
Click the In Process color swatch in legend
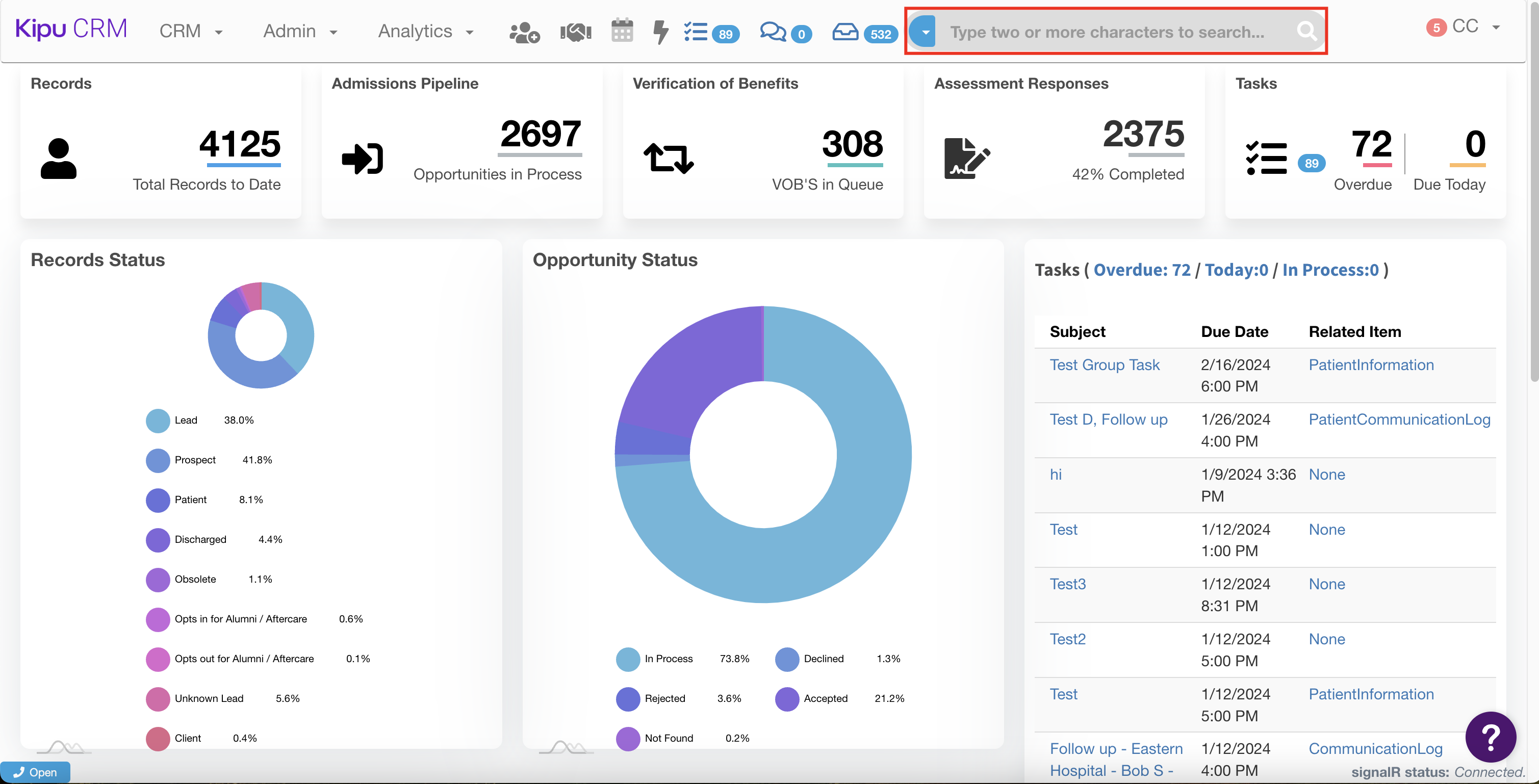[627, 659]
